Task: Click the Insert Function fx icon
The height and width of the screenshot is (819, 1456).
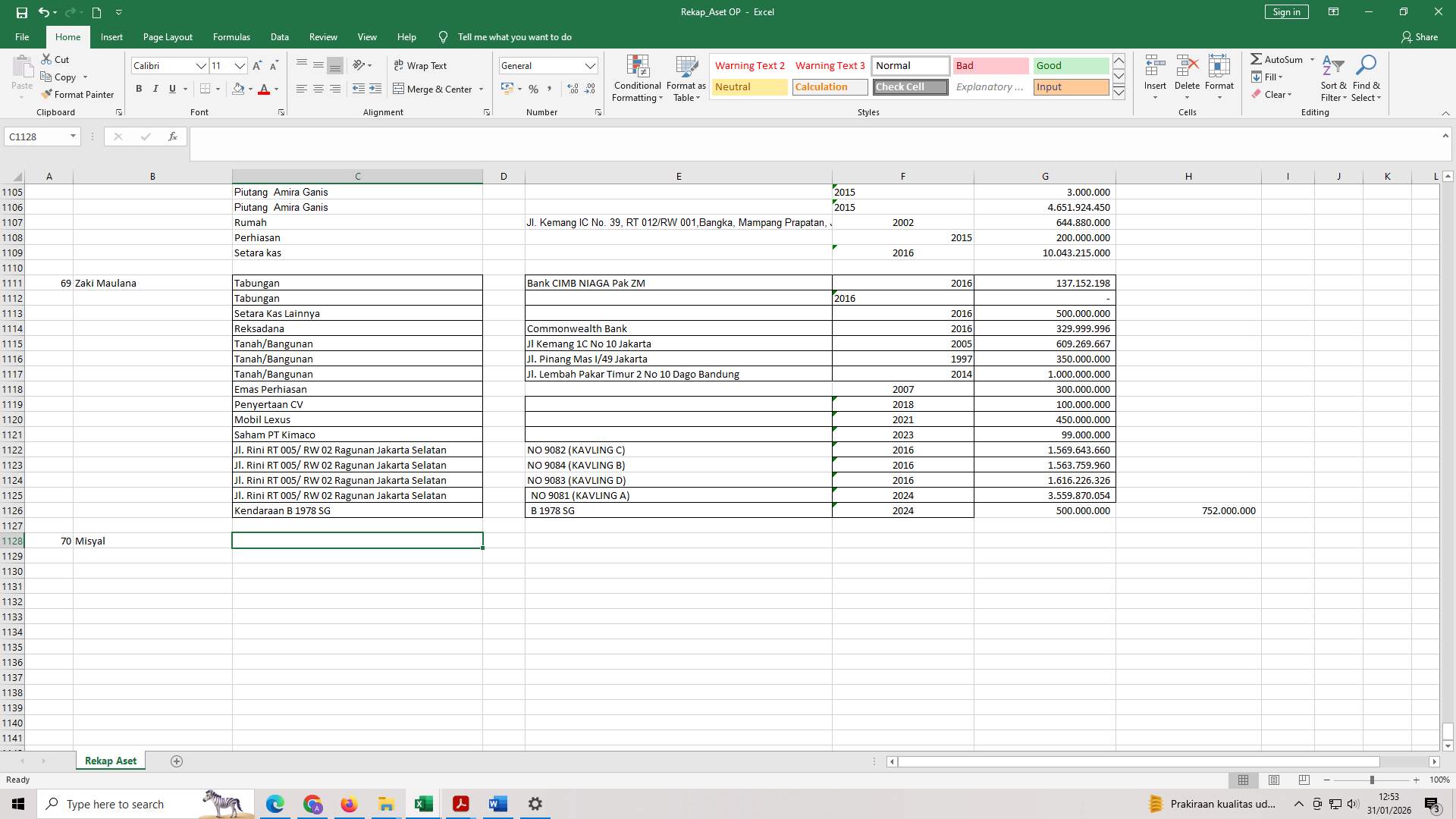Action: tap(173, 136)
